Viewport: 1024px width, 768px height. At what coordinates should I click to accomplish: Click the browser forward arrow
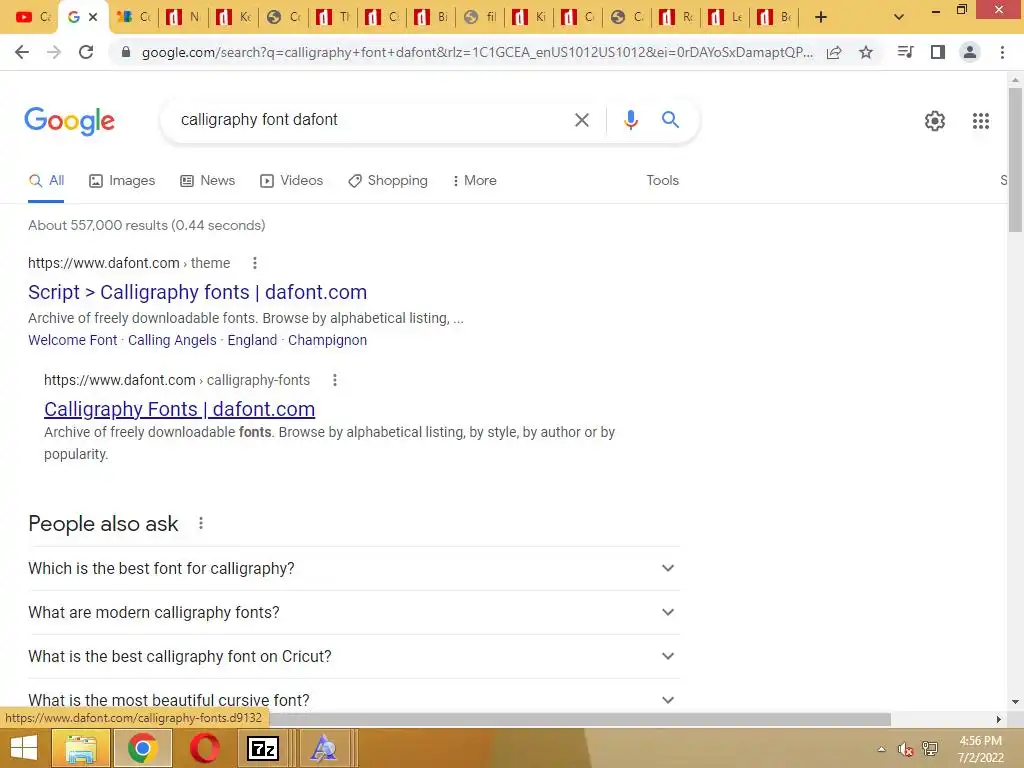click(x=54, y=52)
